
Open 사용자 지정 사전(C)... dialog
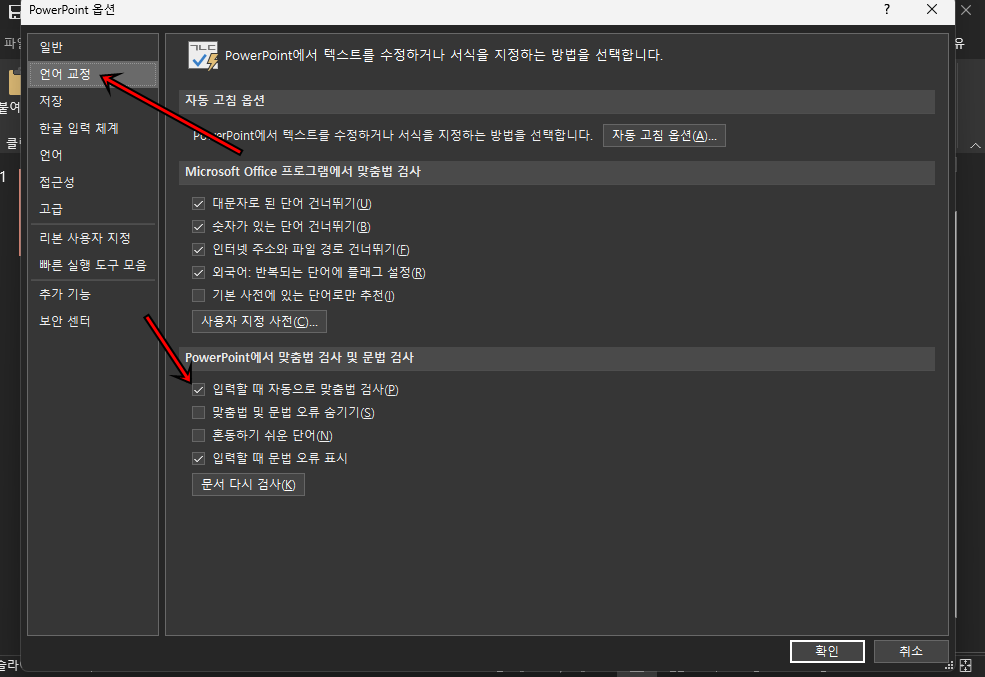[x=259, y=322]
